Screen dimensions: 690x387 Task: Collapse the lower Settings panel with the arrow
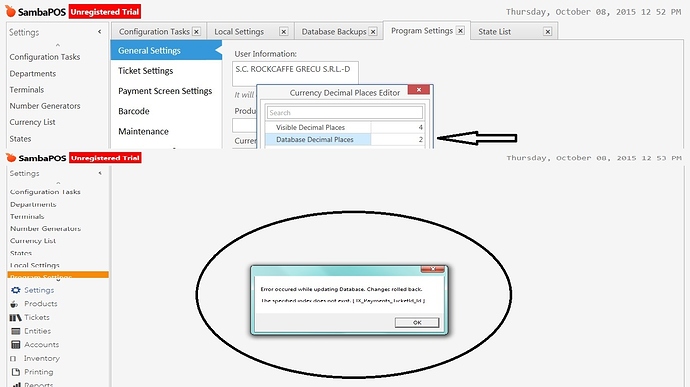point(100,173)
